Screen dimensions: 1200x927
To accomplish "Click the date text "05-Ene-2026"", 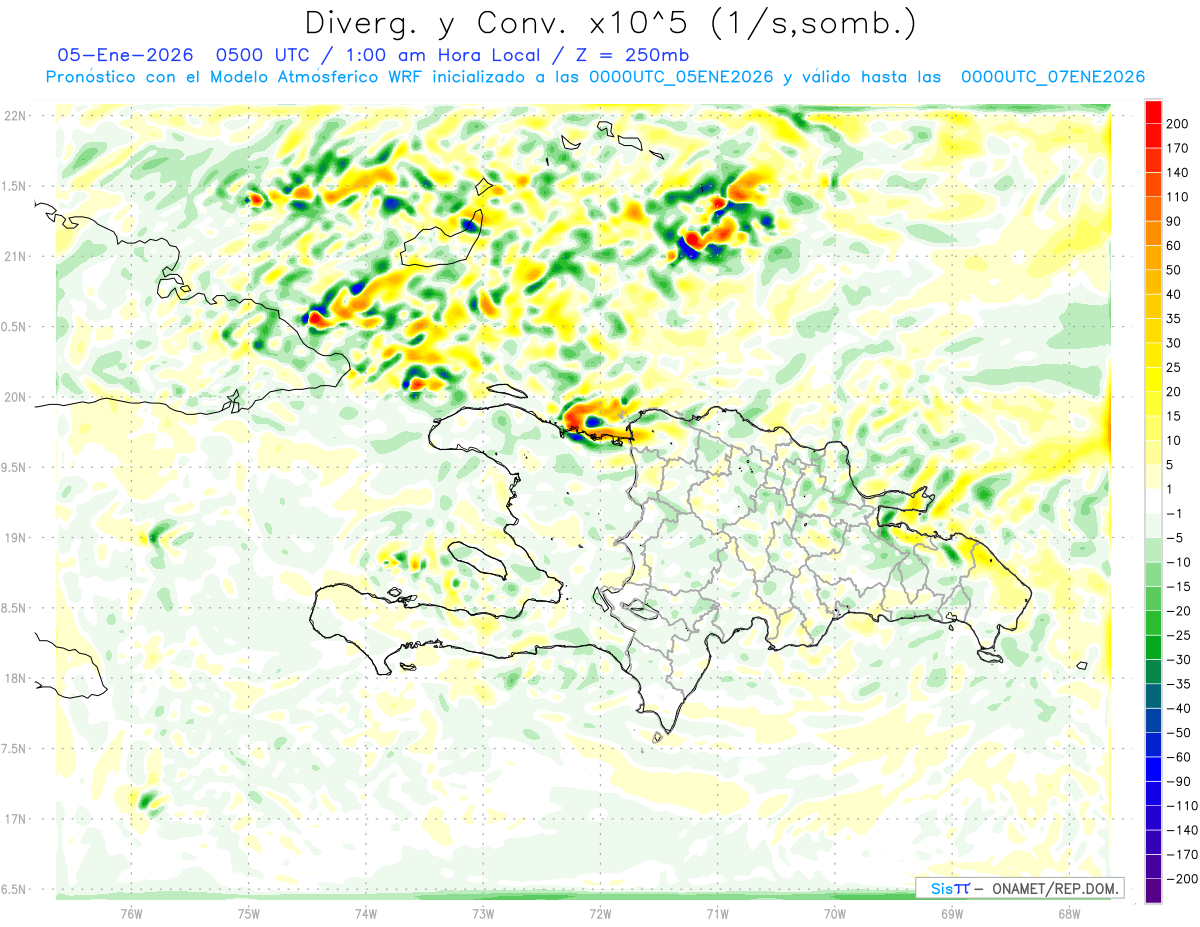I will (x=125, y=56).
